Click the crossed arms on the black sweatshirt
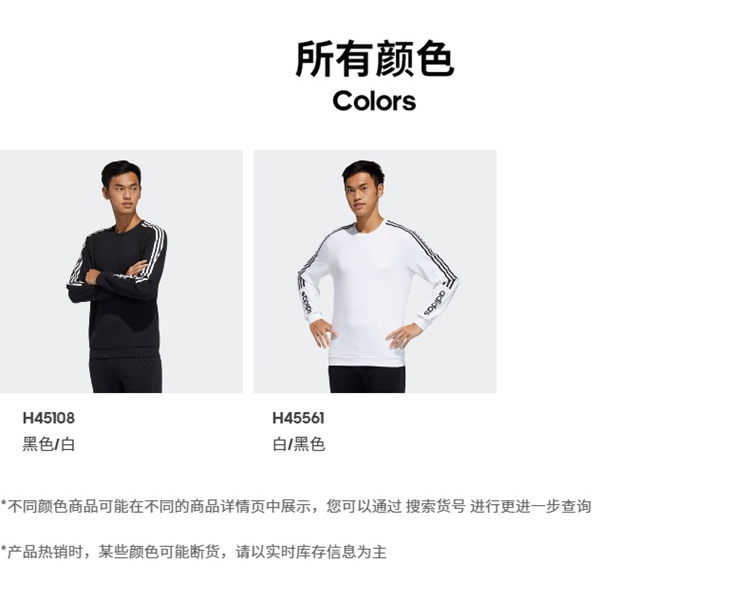This screenshot has width=750, height=601. point(117,278)
